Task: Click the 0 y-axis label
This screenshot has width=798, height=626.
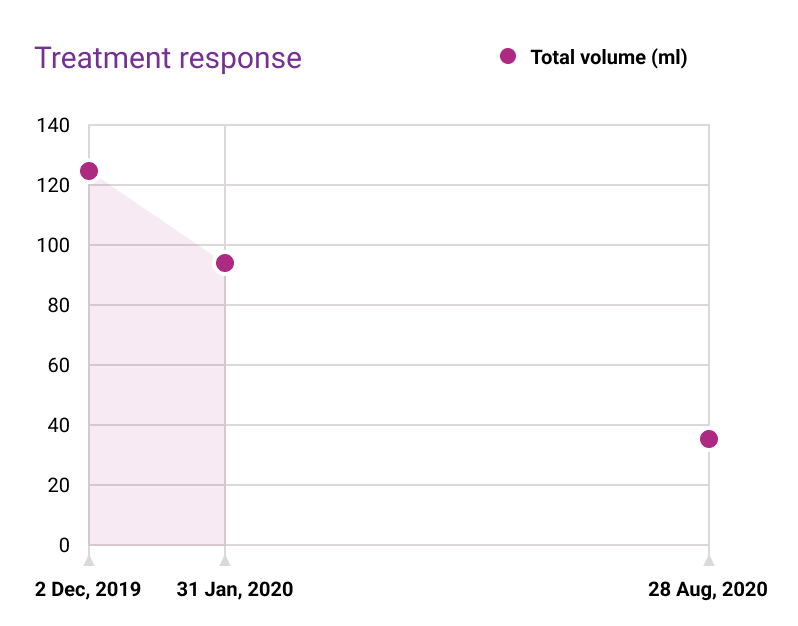Action: (x=64, y=546)
